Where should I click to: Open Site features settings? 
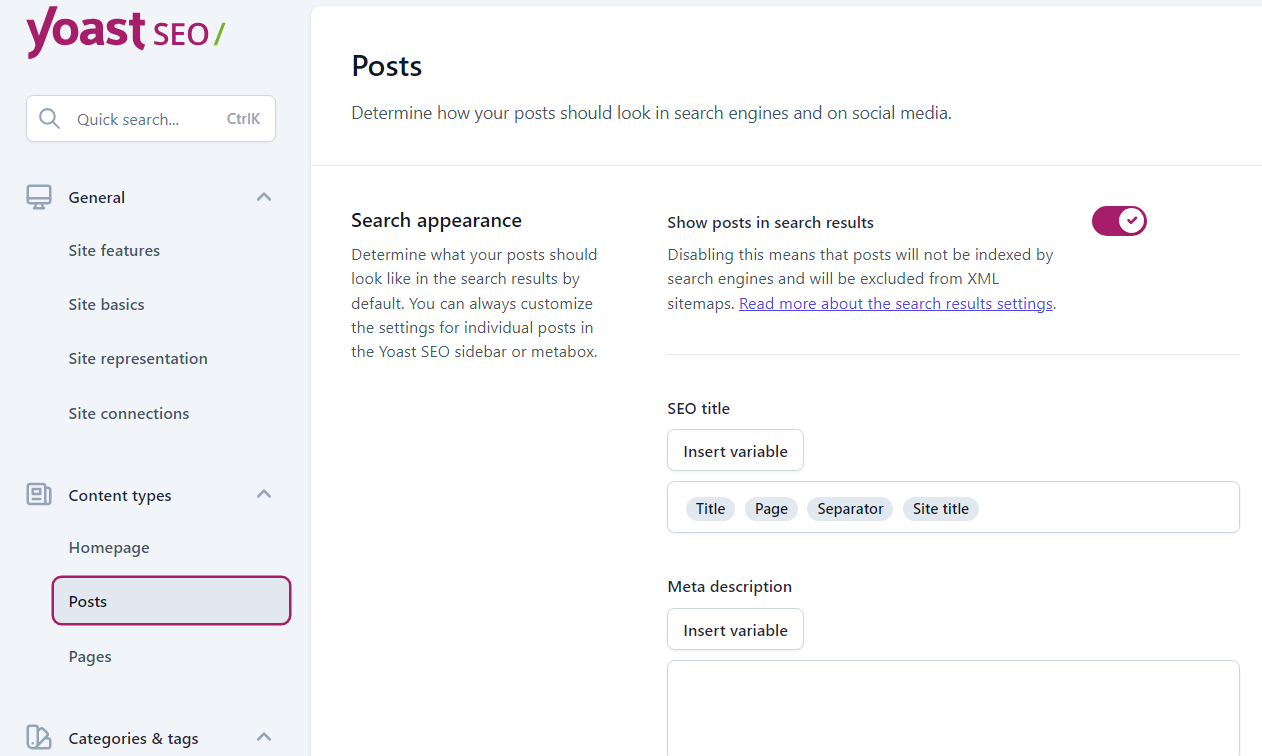[x=114, y=250]
